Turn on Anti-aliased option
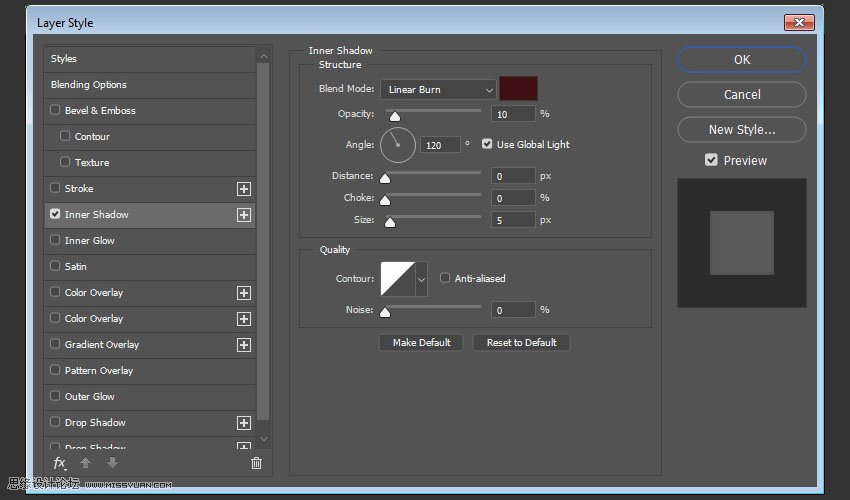The image size is (850, 500). point(445,278)
